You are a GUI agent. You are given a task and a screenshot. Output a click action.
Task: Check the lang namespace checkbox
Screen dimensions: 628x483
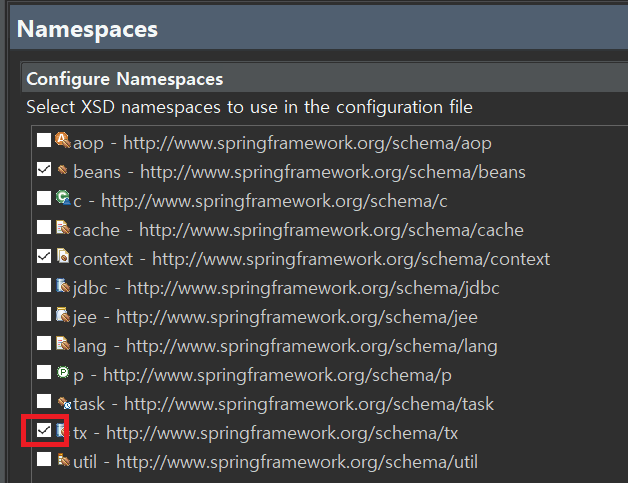pyautogui.click(x=44, y=343)
